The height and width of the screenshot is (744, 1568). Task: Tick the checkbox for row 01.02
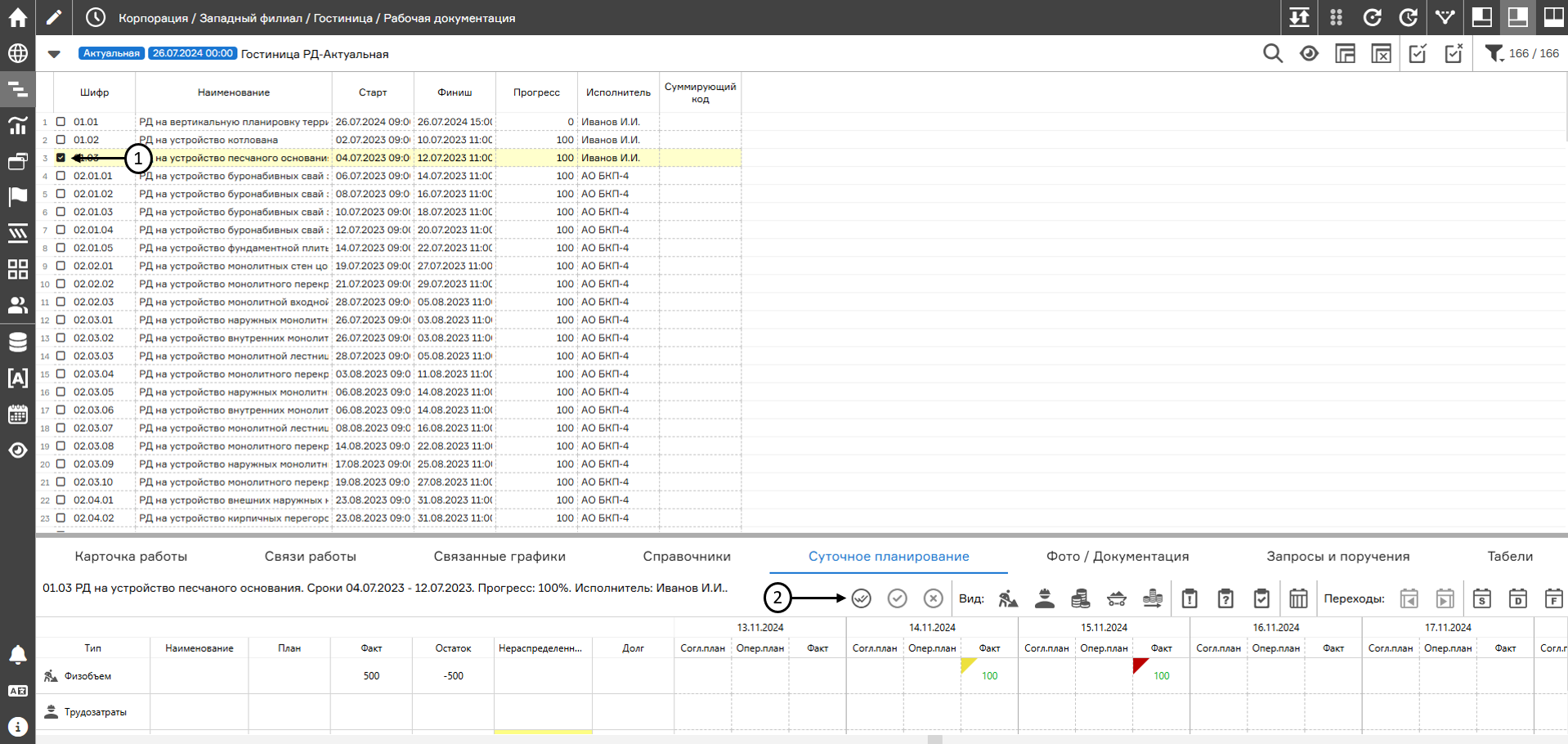point(60,140)
